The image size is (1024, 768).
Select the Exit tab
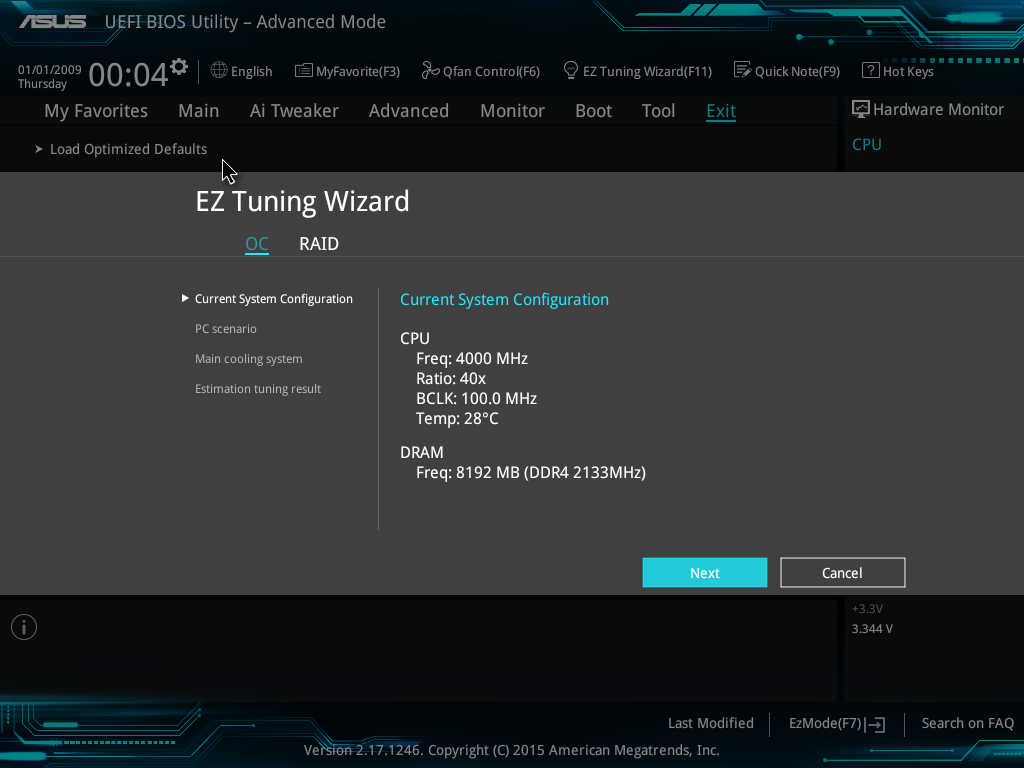[x=721, y=111]
